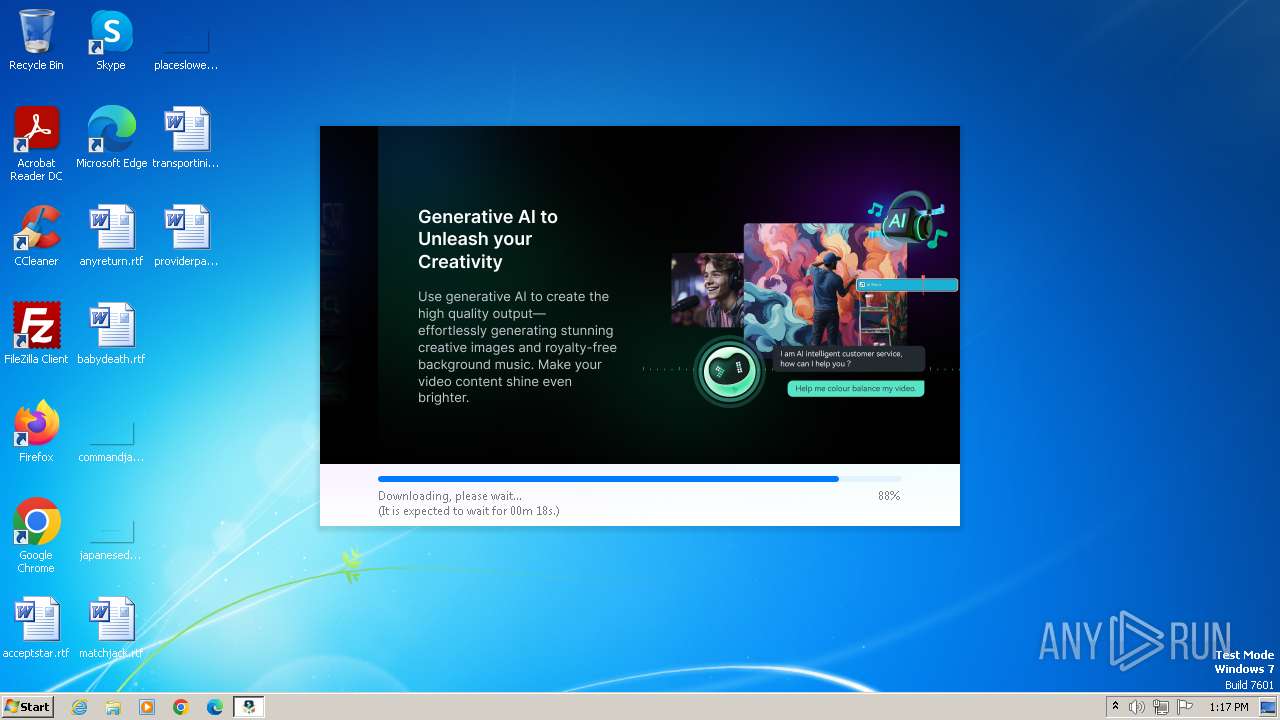Viewport: 1280px width, 720px height.
Task: Open the Windows Start menu
Action: 27,706
